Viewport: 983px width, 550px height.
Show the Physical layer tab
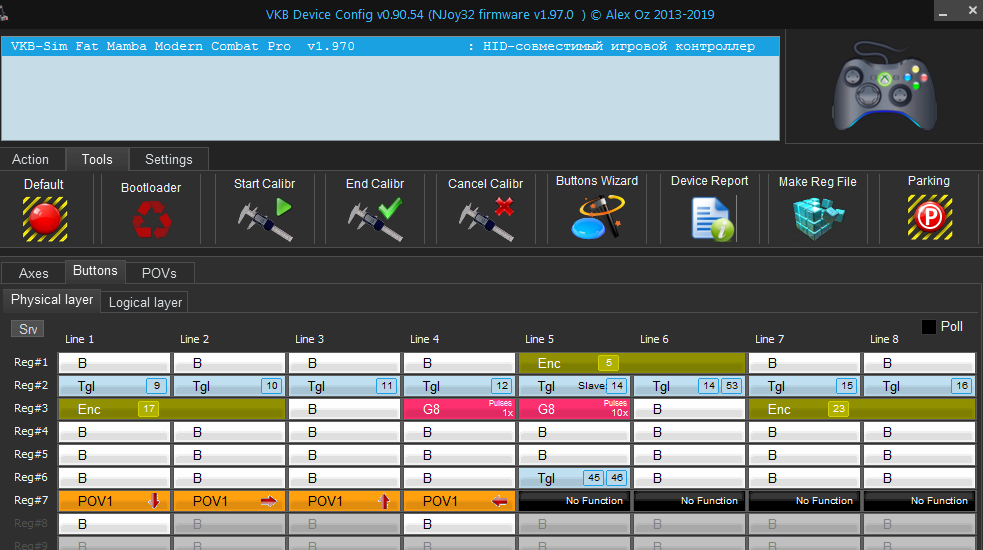point(52,300)
